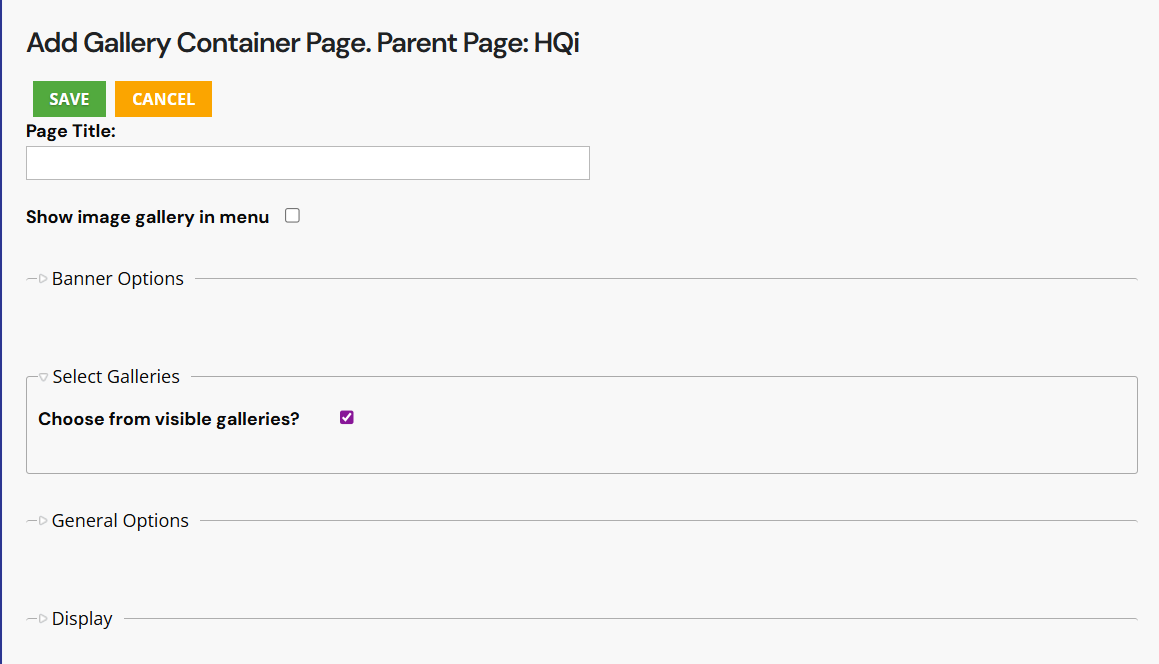
Task: Expand the Display section
Action: tap(81, 618)
